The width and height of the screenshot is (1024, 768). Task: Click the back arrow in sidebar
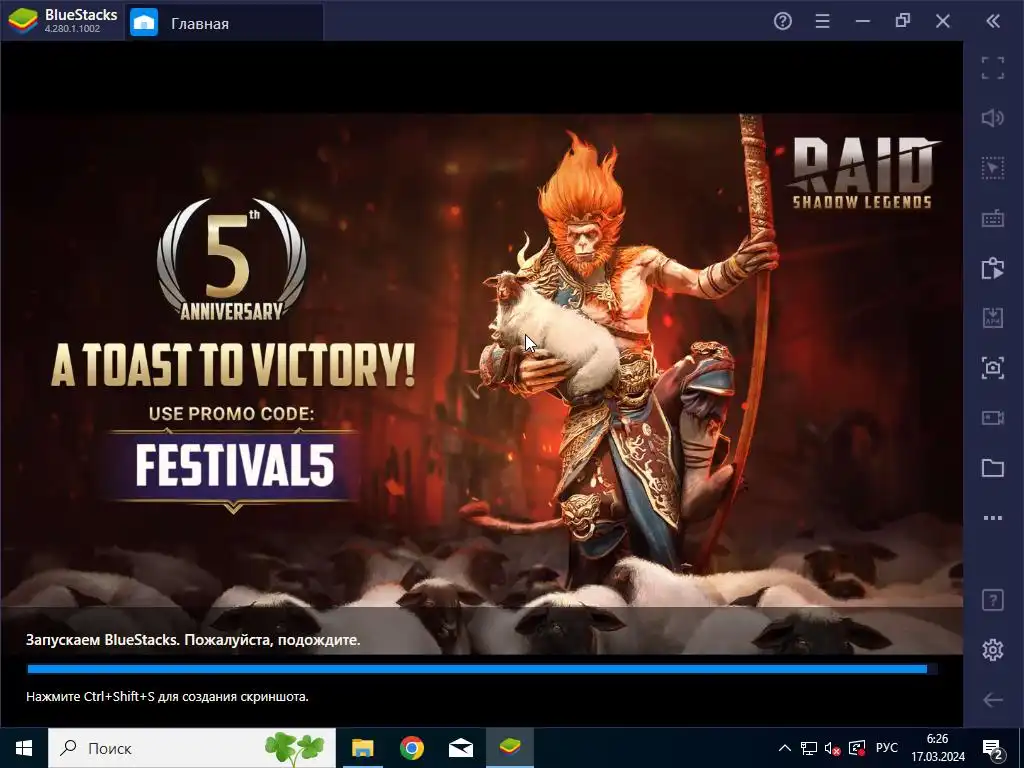[993, 700]
